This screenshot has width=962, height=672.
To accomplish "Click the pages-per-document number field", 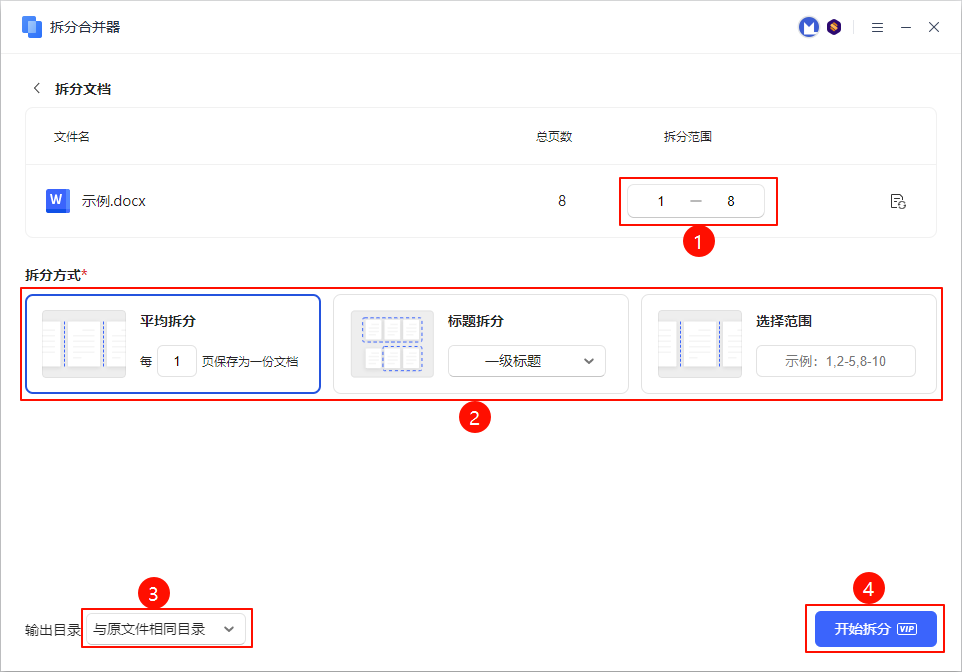I will click(177, 361).
